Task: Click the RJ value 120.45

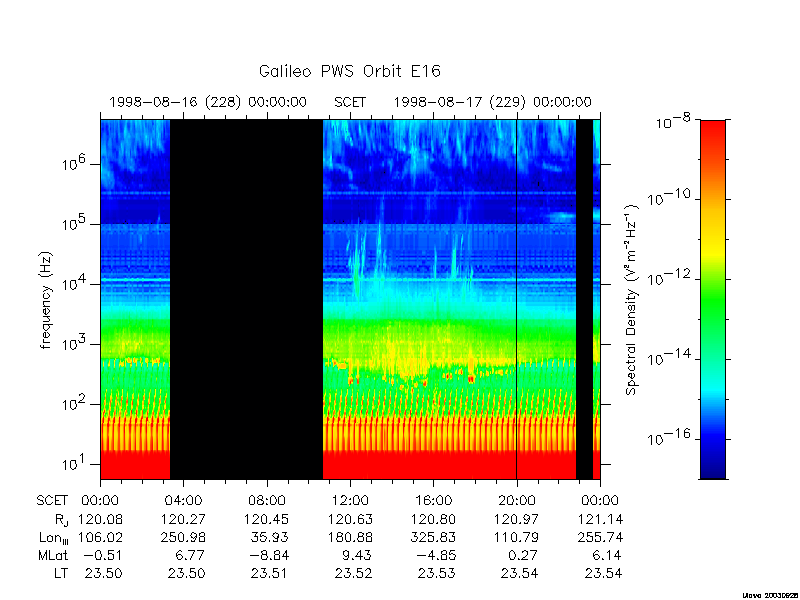Action: click(x=266, y=519)
